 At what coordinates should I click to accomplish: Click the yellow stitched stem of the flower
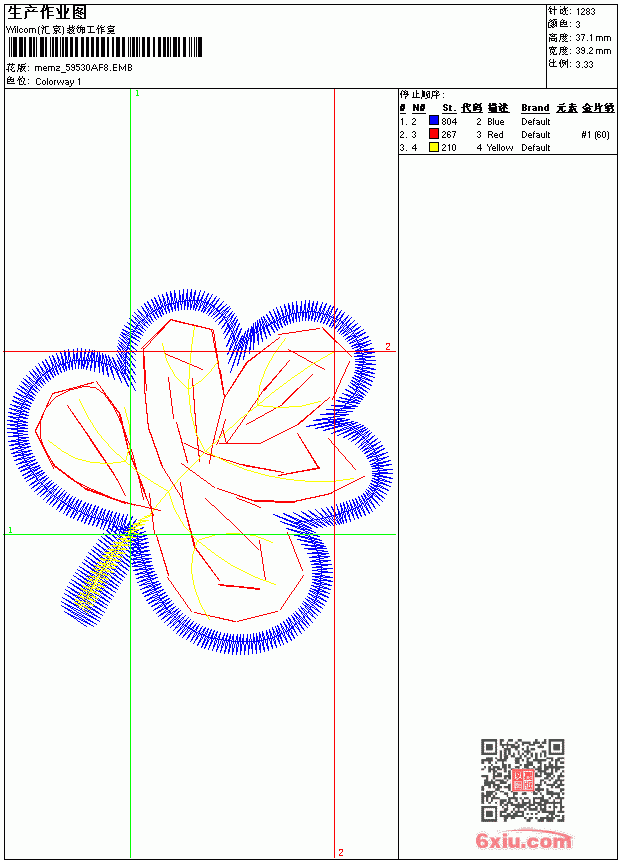pos(103,572)
